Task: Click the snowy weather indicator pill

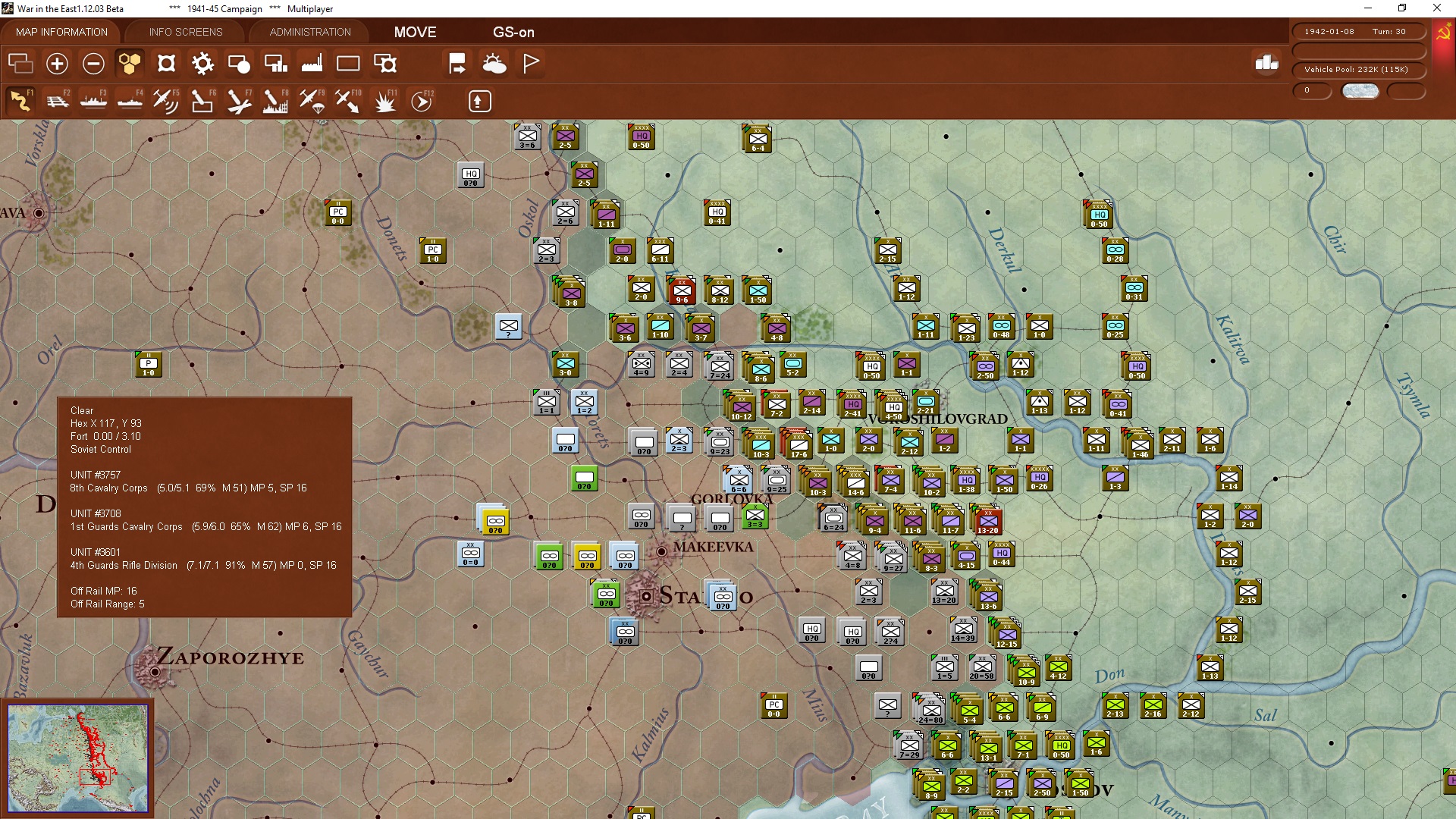Action: tap(1360, 91)
